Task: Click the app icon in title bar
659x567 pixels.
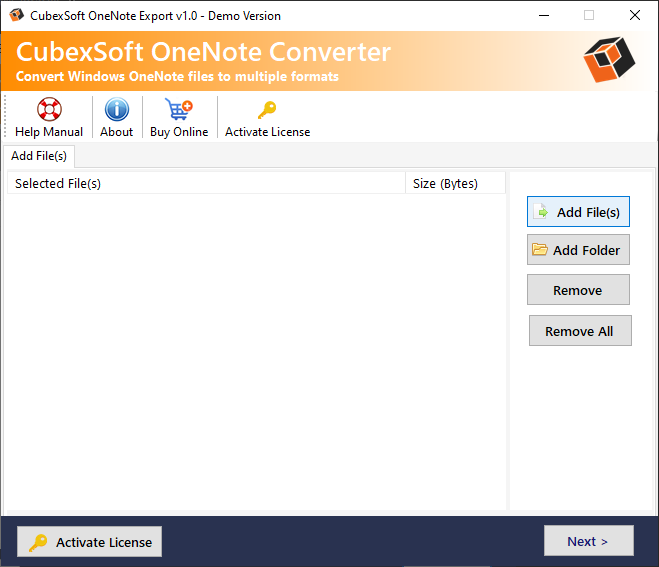Action: point(17,16)
